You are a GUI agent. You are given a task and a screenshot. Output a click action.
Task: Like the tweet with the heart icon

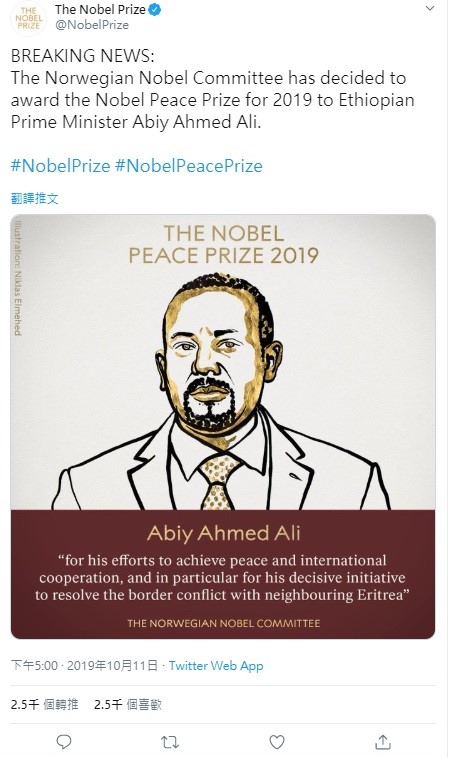tap(277, 742)
